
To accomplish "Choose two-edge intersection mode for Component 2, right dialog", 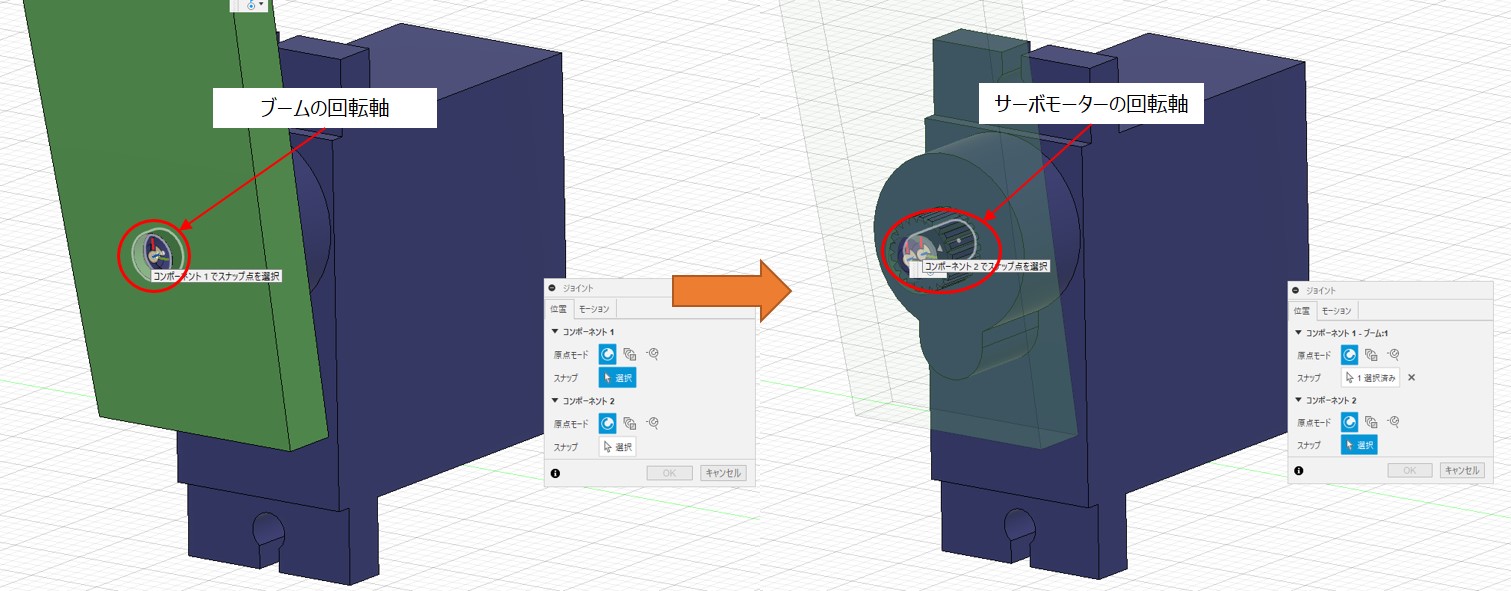I will tap(1393, 422).
